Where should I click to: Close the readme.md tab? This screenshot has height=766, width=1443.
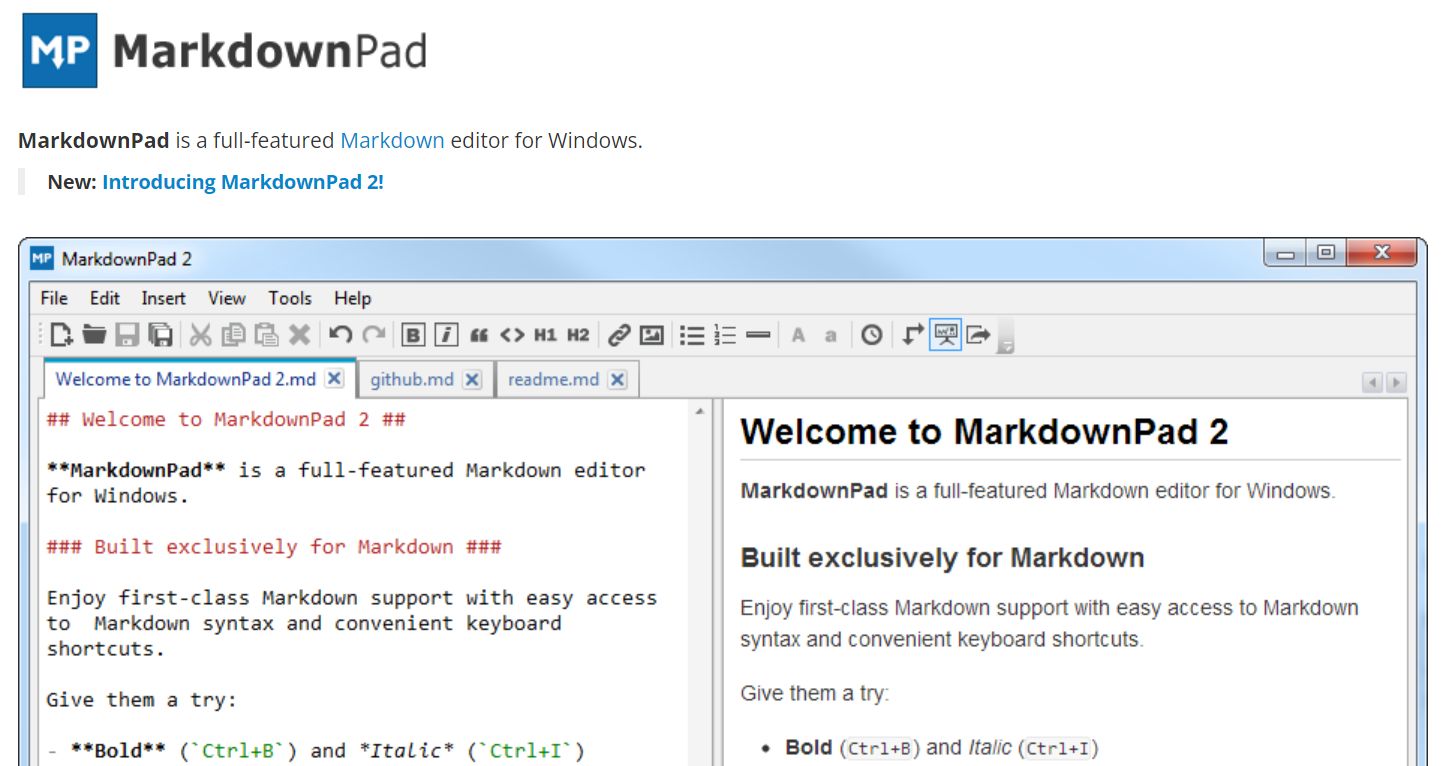coord(618,379)
